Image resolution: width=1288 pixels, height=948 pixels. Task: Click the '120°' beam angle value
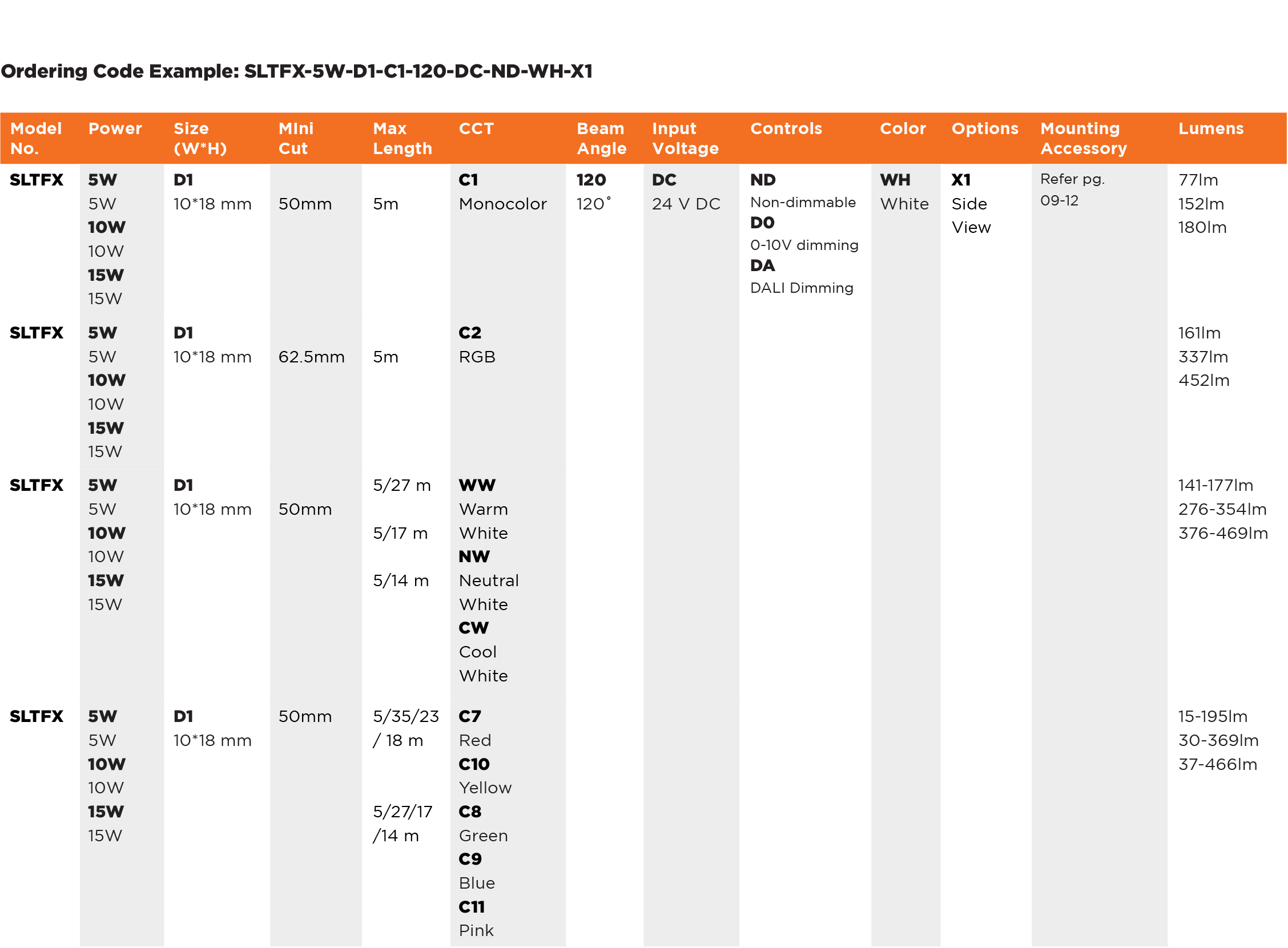[x=594, y=204]
